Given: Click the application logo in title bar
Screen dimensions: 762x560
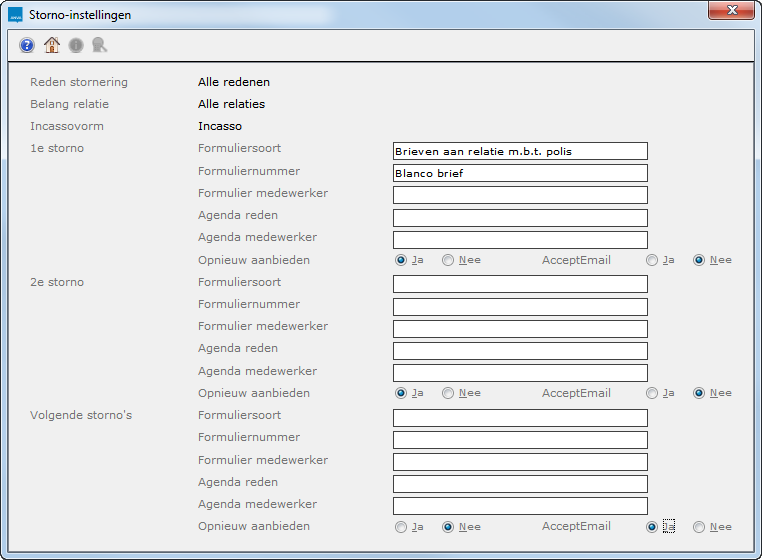Looking at the screenshot, I should tap(15, 15).
